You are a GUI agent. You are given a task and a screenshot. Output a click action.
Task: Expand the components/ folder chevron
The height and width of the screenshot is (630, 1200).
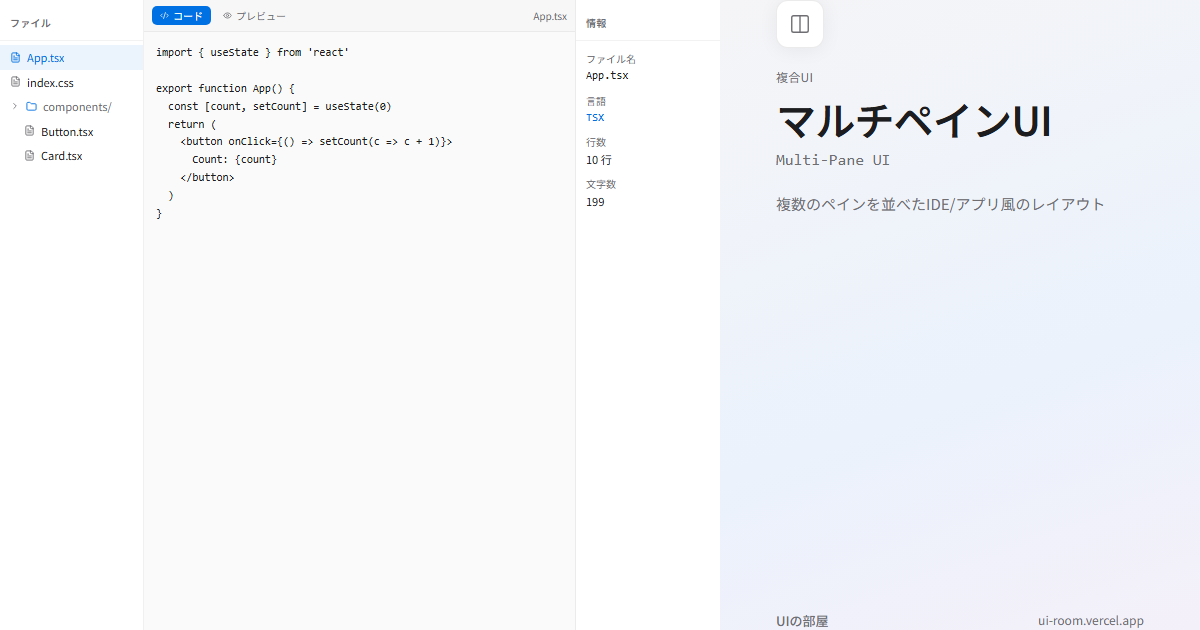pos(15,107)
